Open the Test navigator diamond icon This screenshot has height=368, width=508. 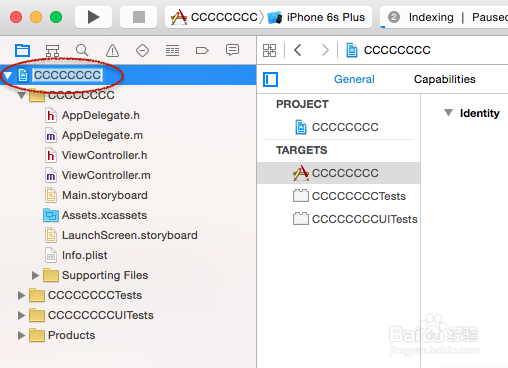(x=142, y=51)
